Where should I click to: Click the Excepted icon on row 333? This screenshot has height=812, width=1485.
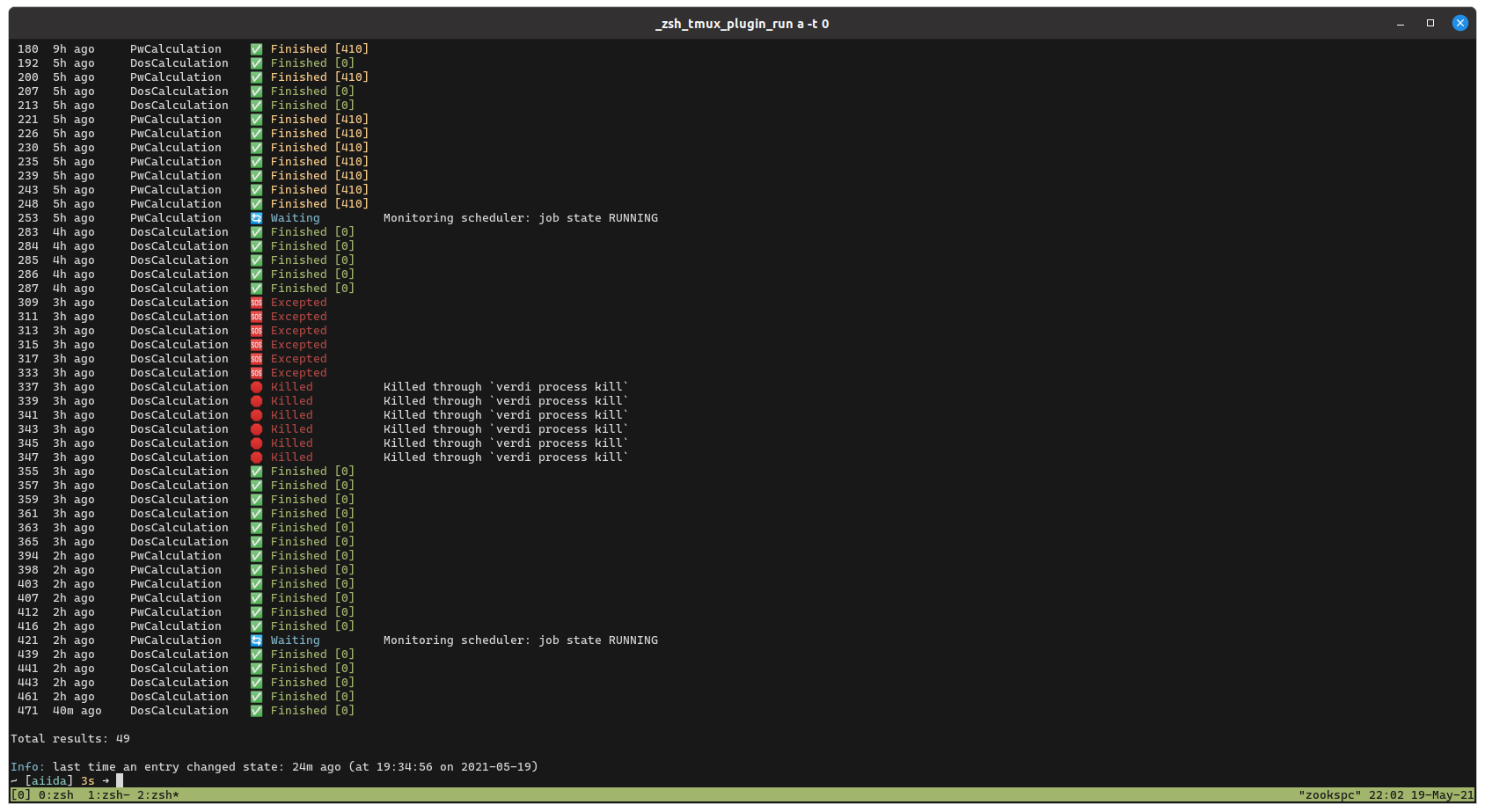click(x=256, y=372)
